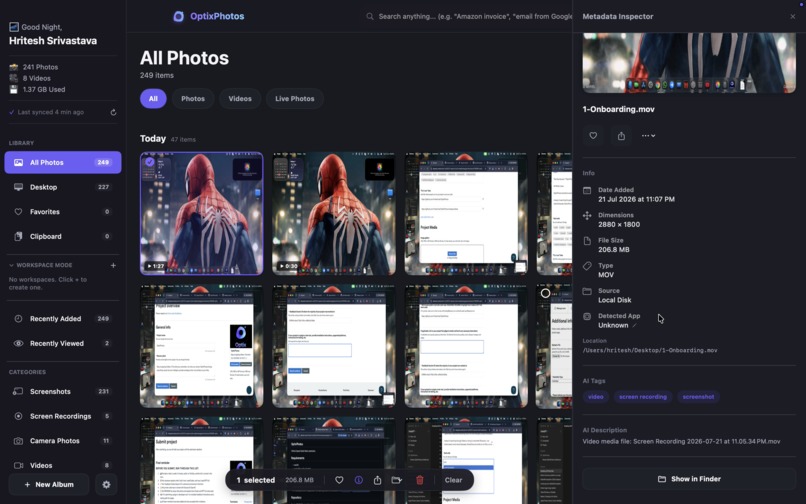Screen dimensions: 806x504
Task: Favorite the file via inspector heart icon
Action: (593, 136)
